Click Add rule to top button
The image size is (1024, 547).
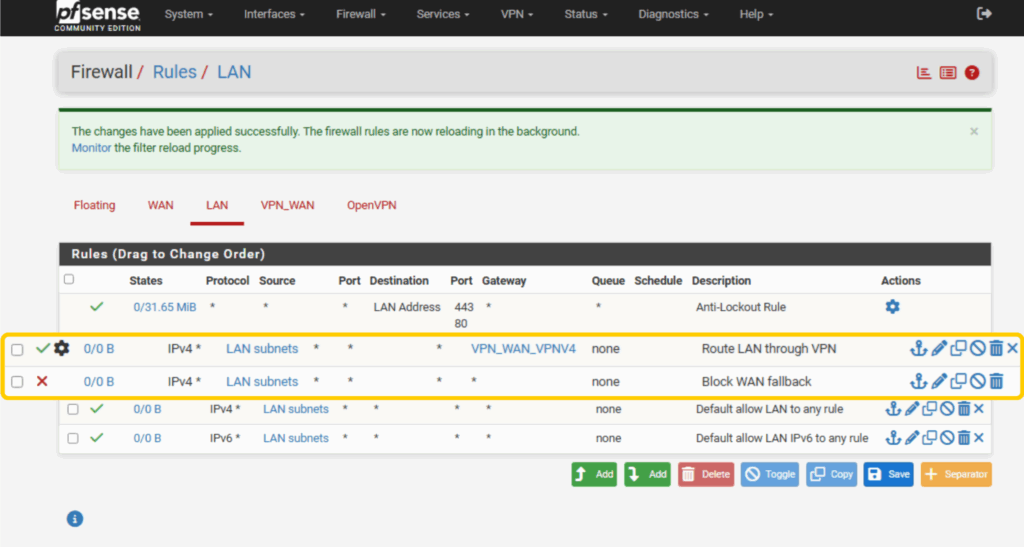click(x=594, y=475)
